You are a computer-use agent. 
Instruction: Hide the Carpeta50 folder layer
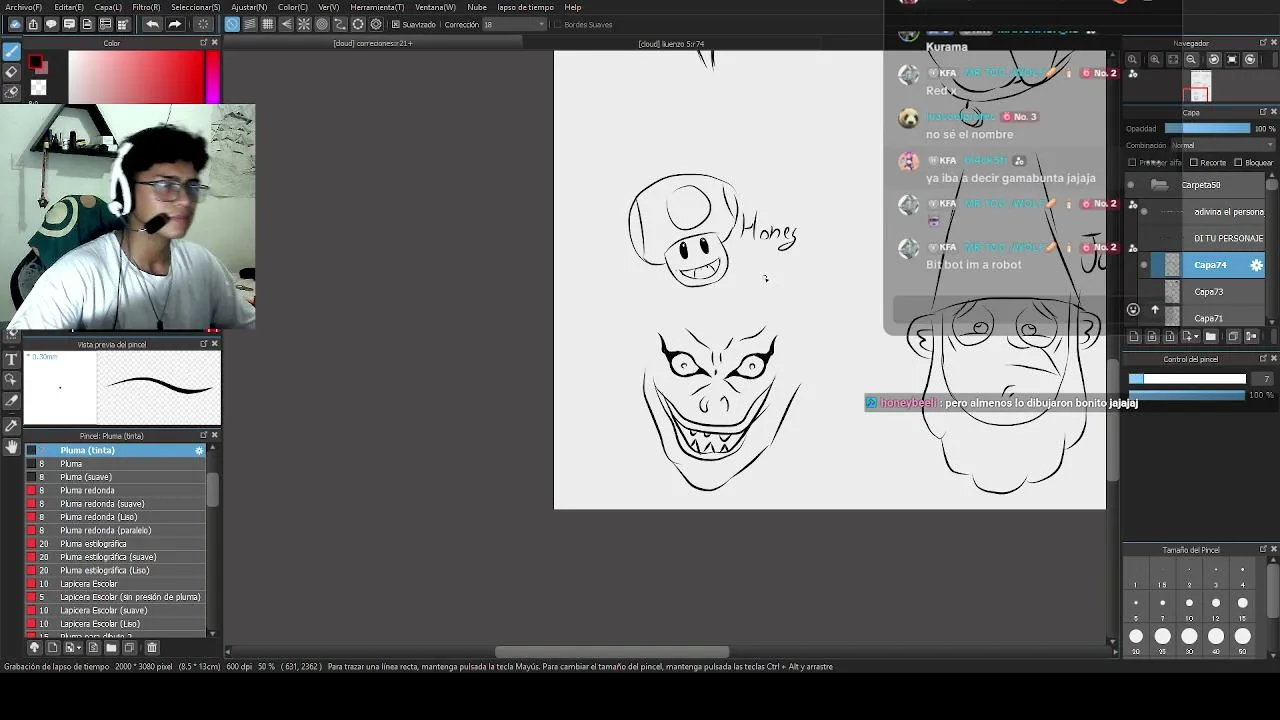(x=1131, y=185)
